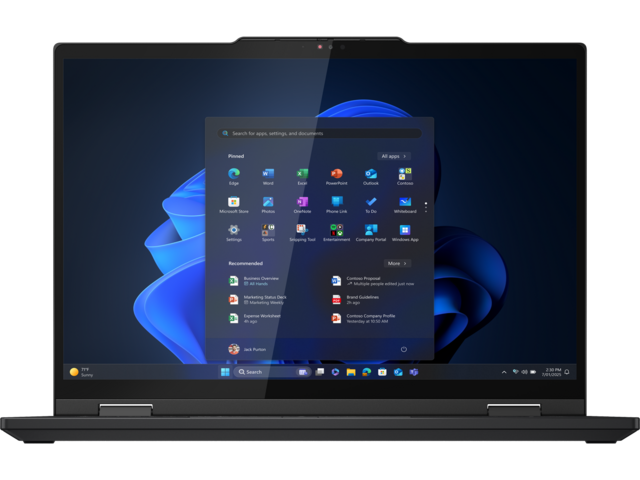Open Jack Purton user account menu
Screen dimensions: 640x480
pos(247,349)
